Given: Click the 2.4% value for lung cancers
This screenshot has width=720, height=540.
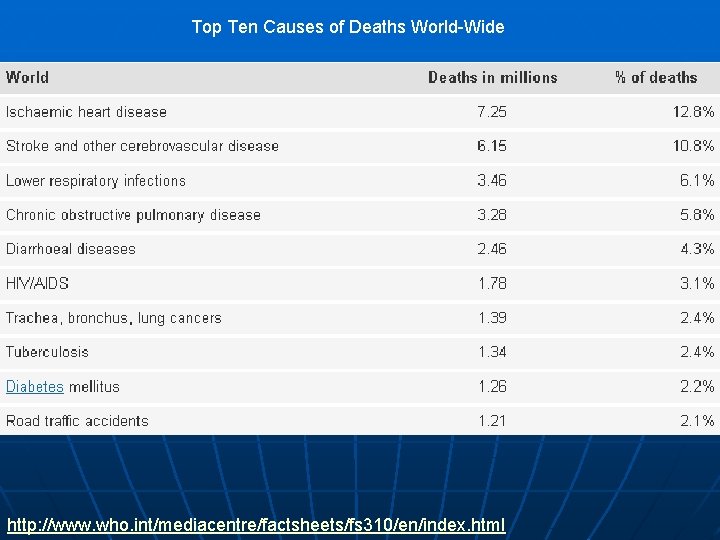Looking at the screenshot, I should tap(697, 318).
